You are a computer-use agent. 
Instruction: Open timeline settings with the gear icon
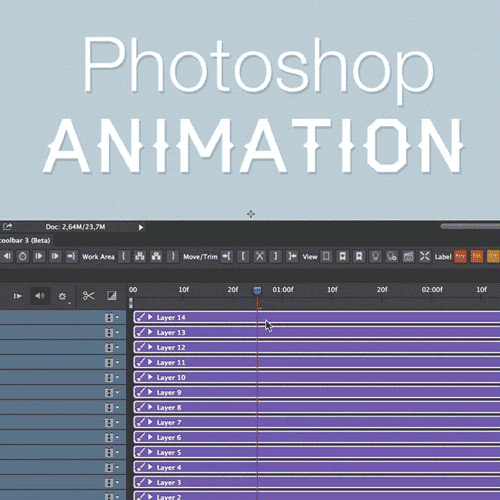(x=62, y=296)
